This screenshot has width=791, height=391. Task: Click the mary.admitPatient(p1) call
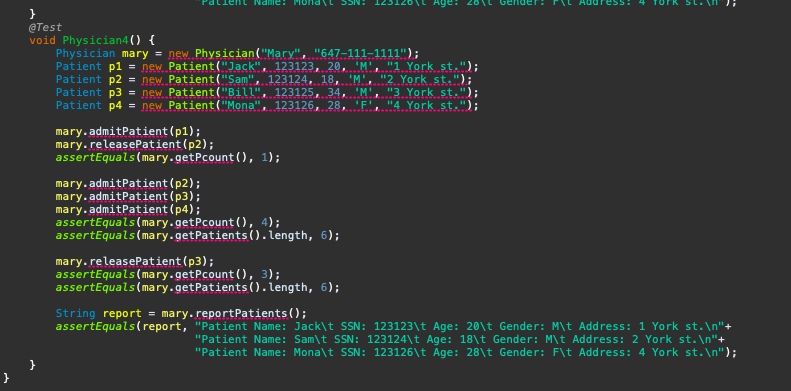128,132
